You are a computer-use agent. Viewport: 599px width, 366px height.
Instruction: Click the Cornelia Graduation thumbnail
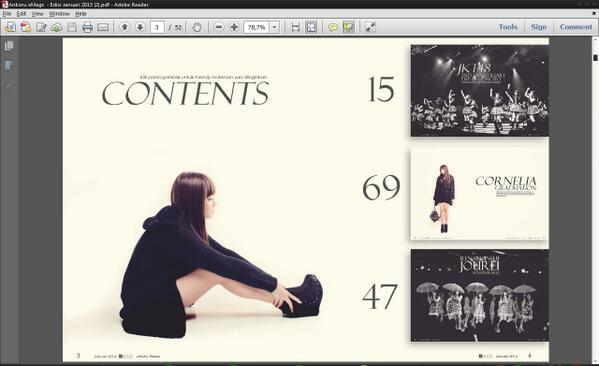coord(479,194)
